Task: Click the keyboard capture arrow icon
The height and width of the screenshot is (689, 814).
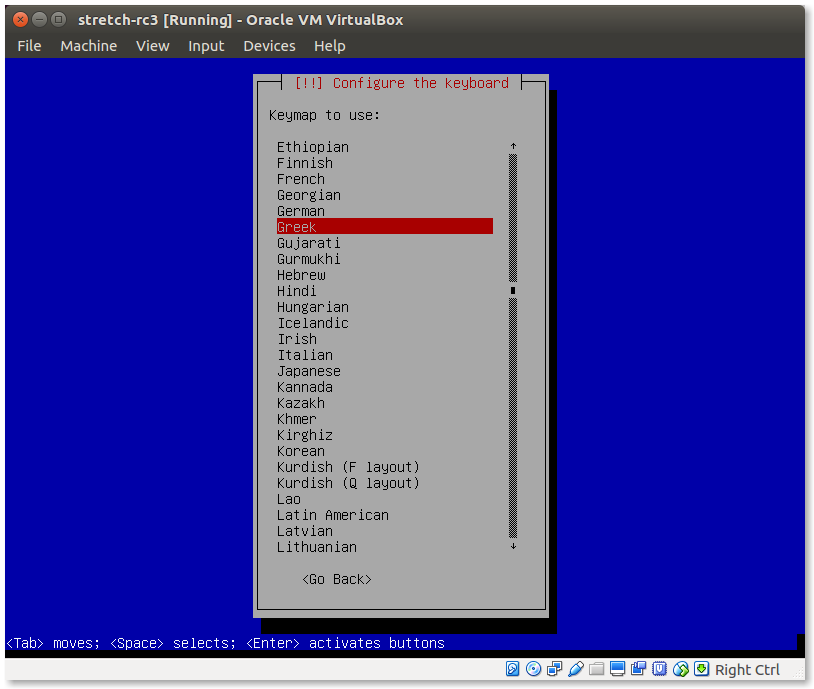Action: point(701,669)
